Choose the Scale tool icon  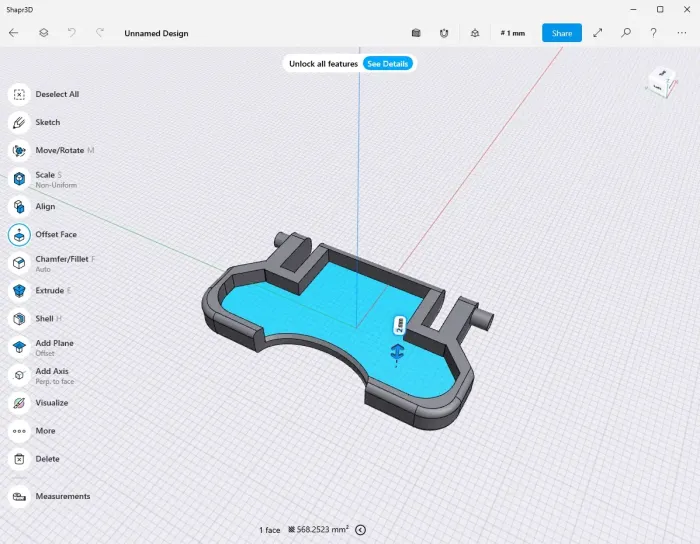(19, 179)
